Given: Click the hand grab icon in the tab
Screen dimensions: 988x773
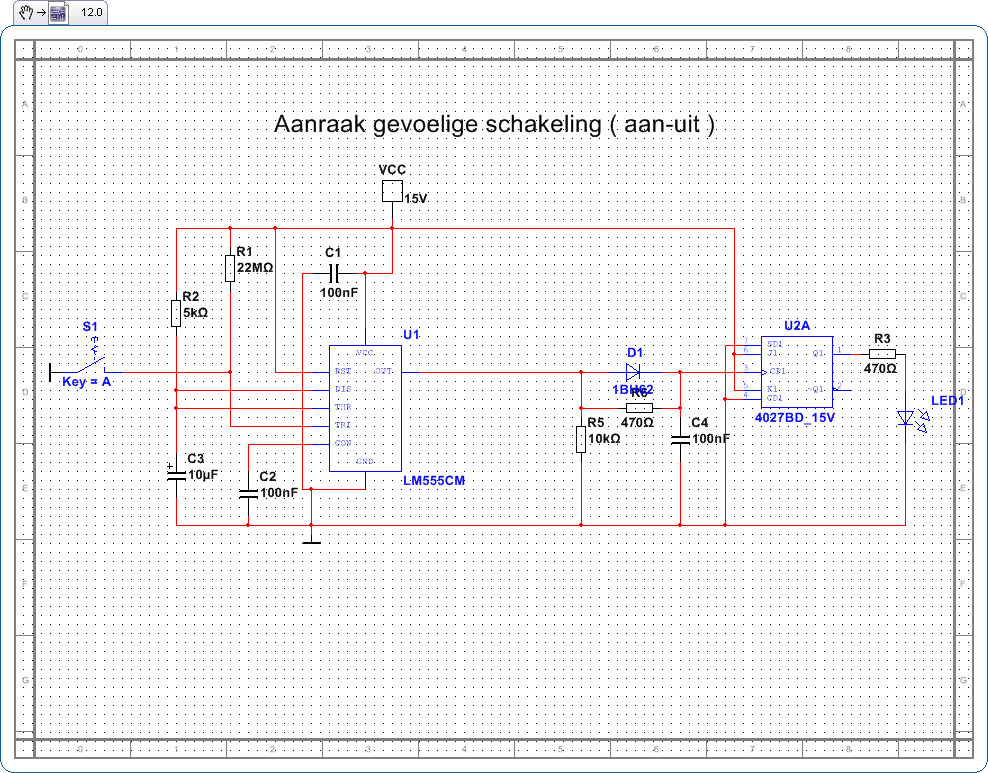Looking at the screenshot, I should 26,13.
